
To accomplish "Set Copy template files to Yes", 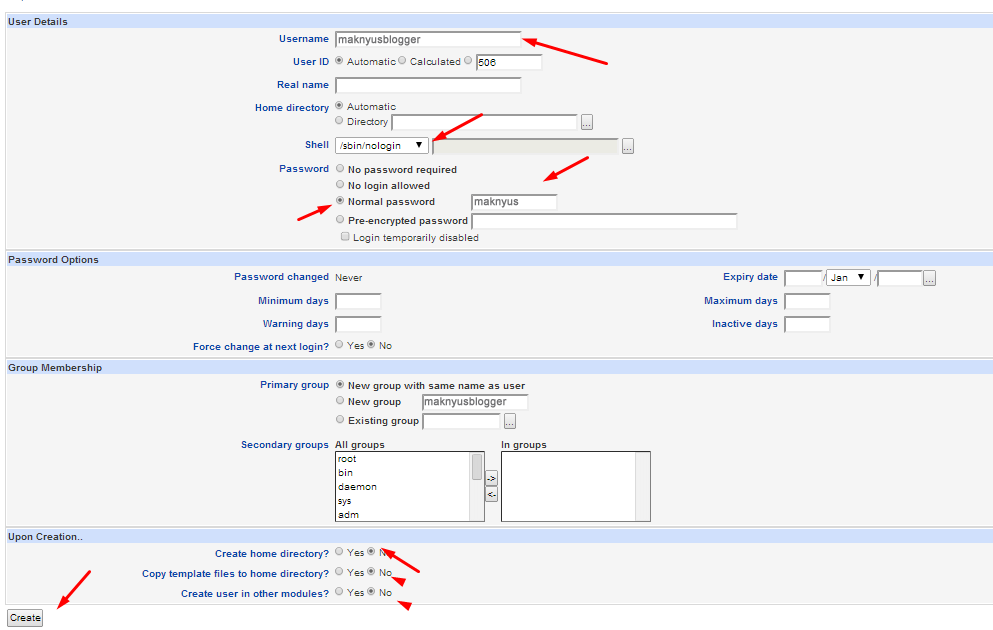I will pos(339,572).
